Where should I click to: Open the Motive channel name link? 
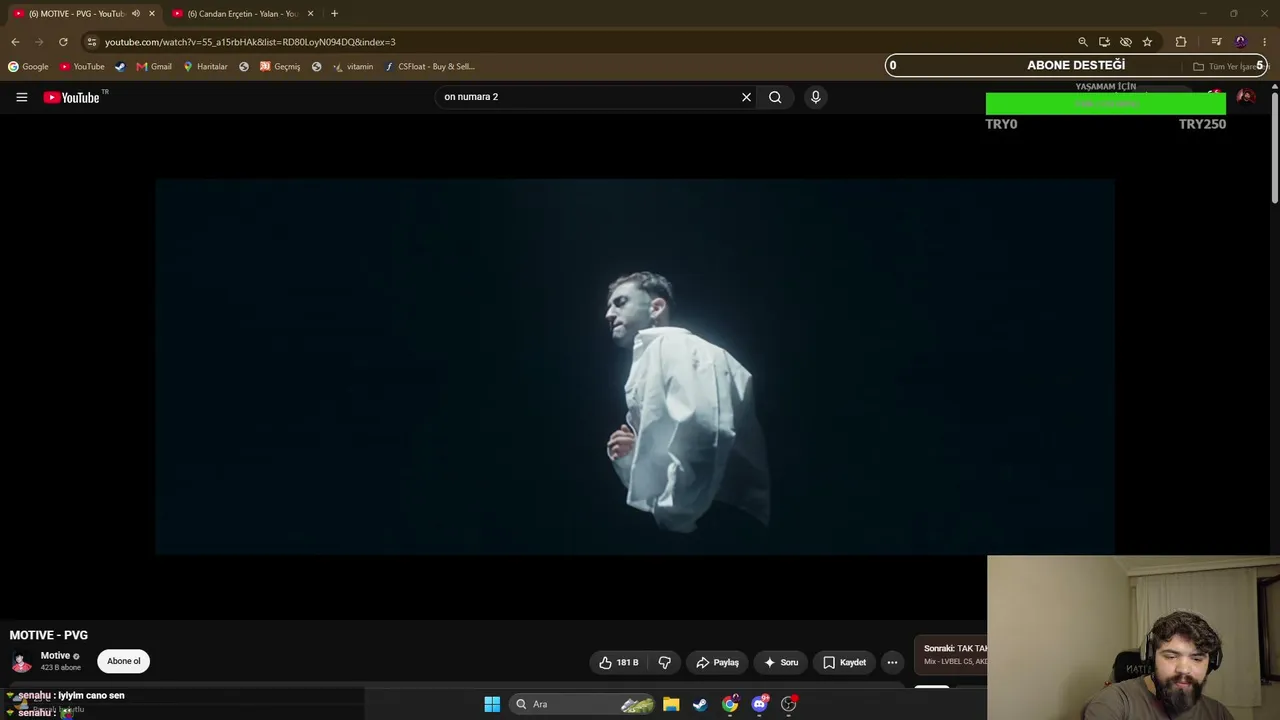tap(55, 656)
